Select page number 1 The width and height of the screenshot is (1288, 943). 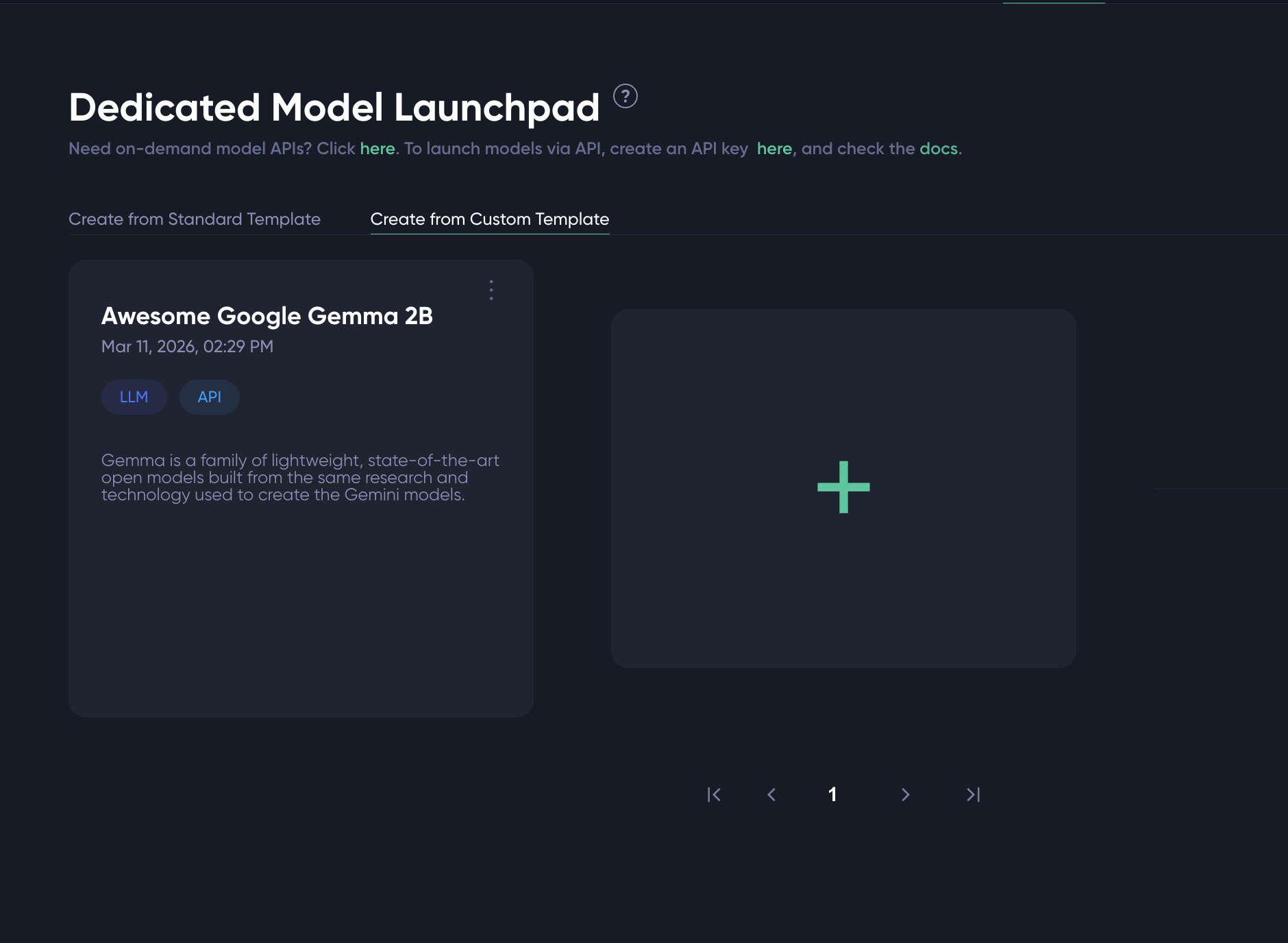click(832, 794)
